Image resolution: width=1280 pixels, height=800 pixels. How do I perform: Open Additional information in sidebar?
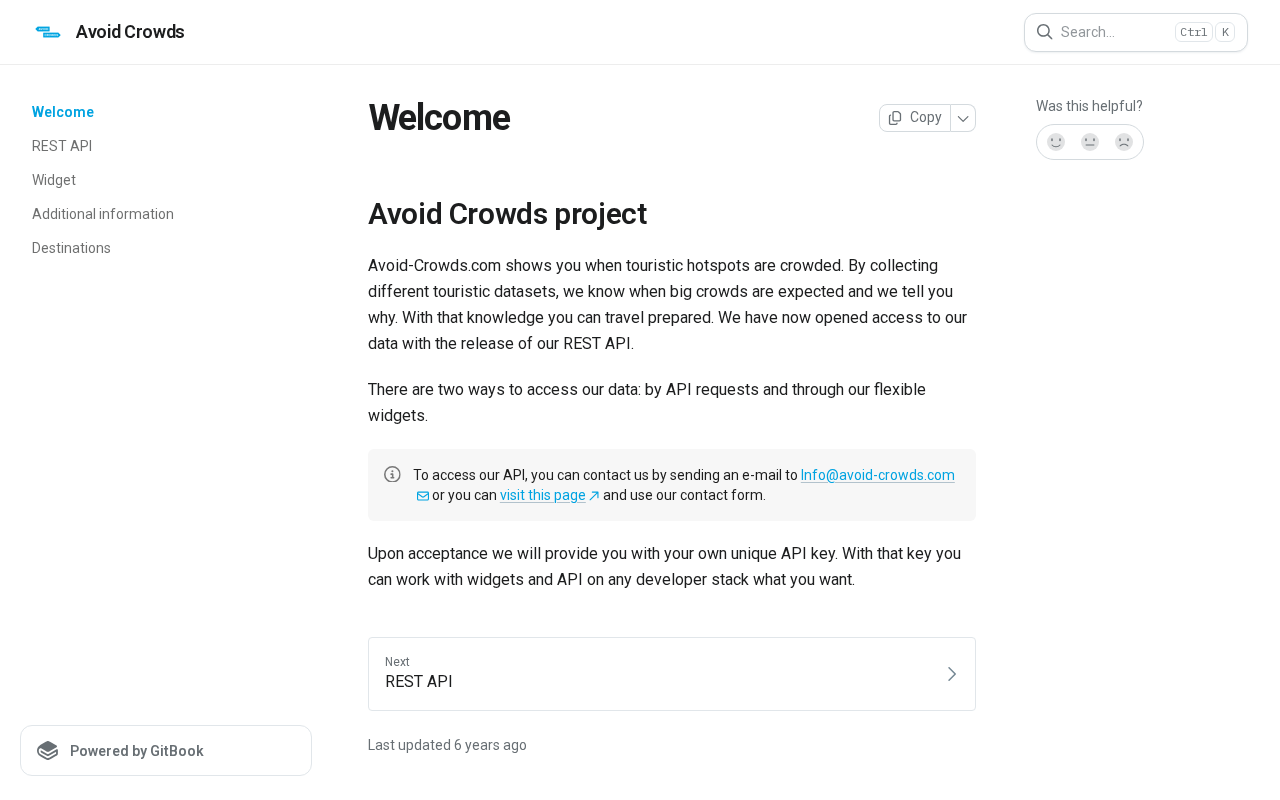(103, 214)
